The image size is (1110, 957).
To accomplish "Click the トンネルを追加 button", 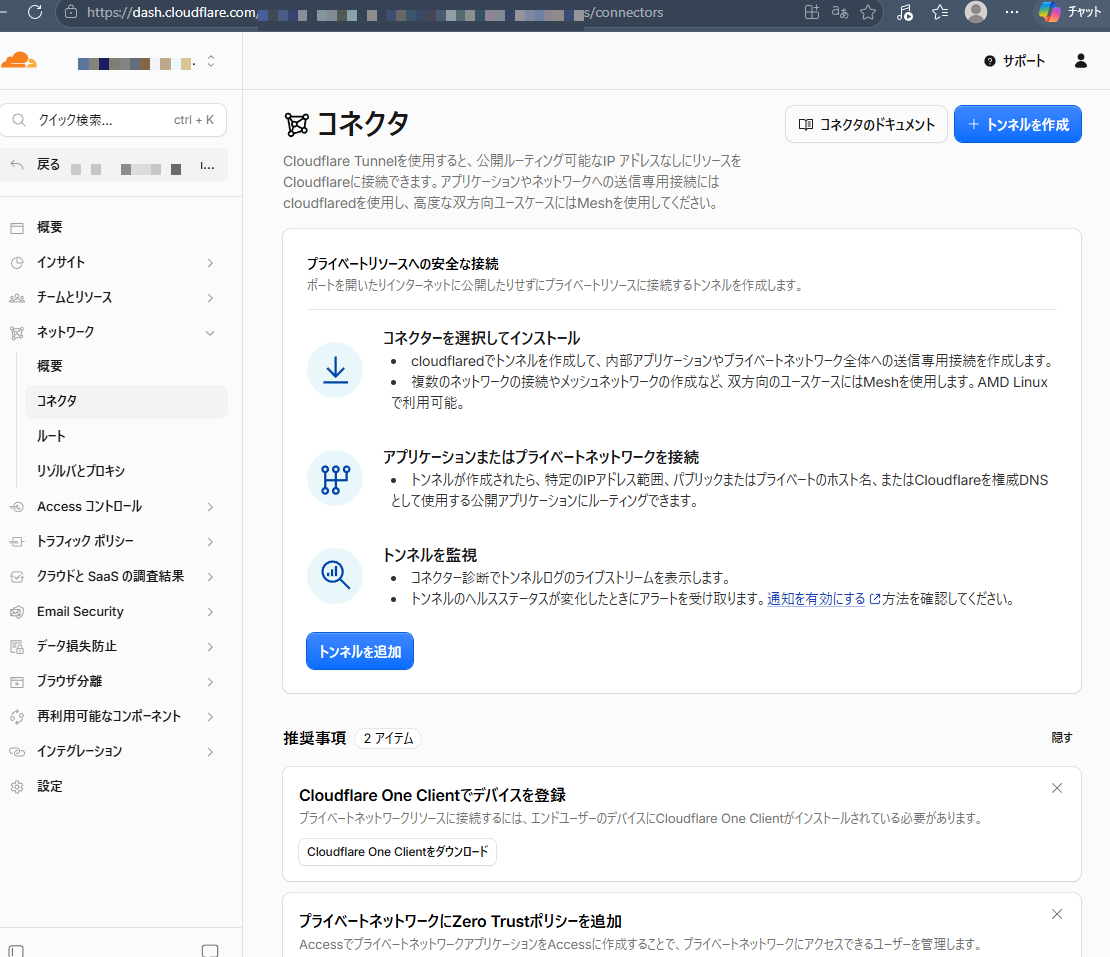I will [360, 651].
